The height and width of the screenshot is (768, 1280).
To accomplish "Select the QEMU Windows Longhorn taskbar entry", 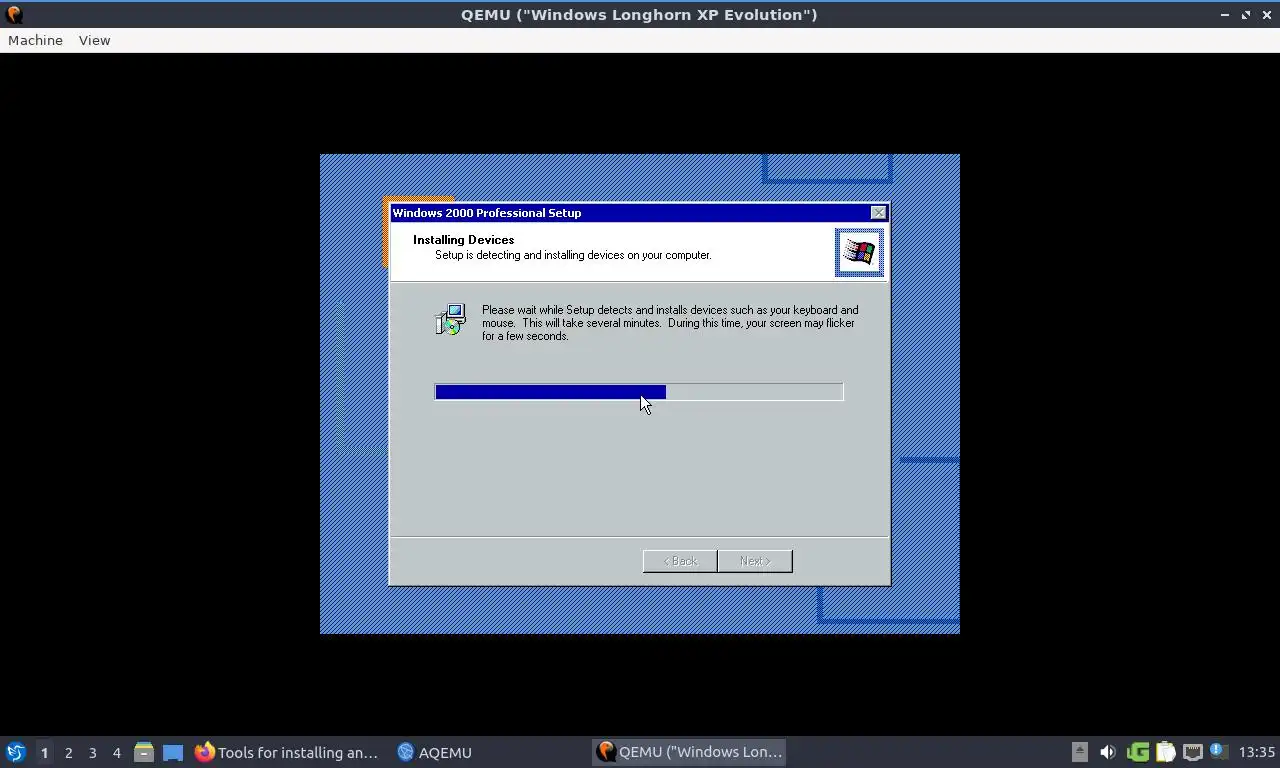I will [x=689, y=752].
